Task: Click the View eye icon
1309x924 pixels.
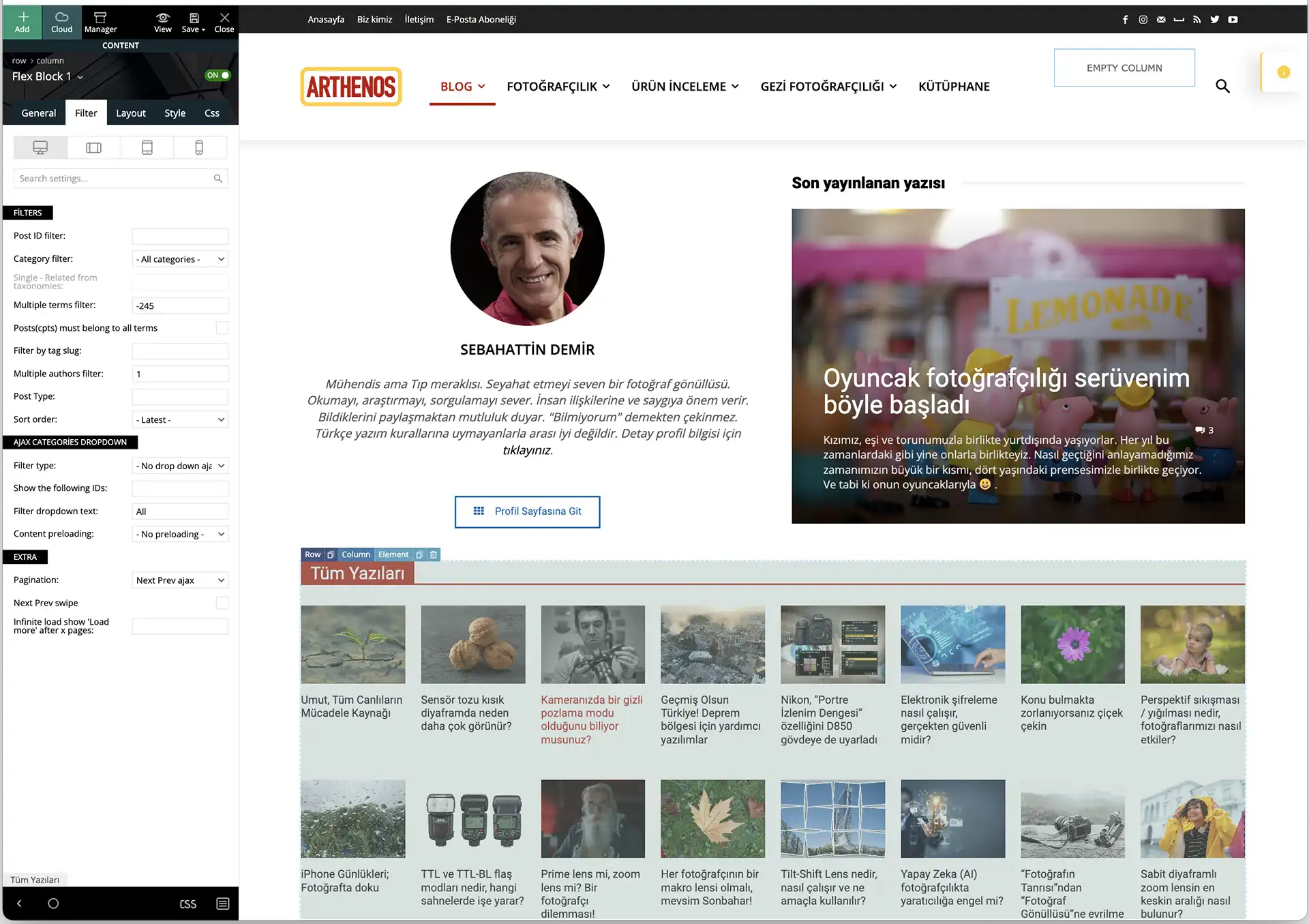Action: (x=163, y=18)
